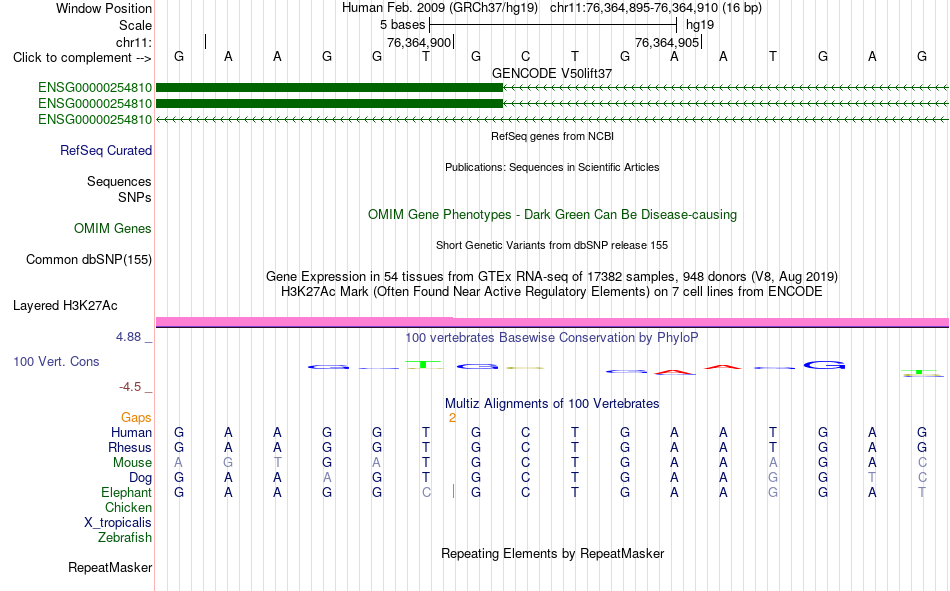950x591 pixels.
Task: Click the PhyloP -4.5 lower scale value
Action: (130, 387)
